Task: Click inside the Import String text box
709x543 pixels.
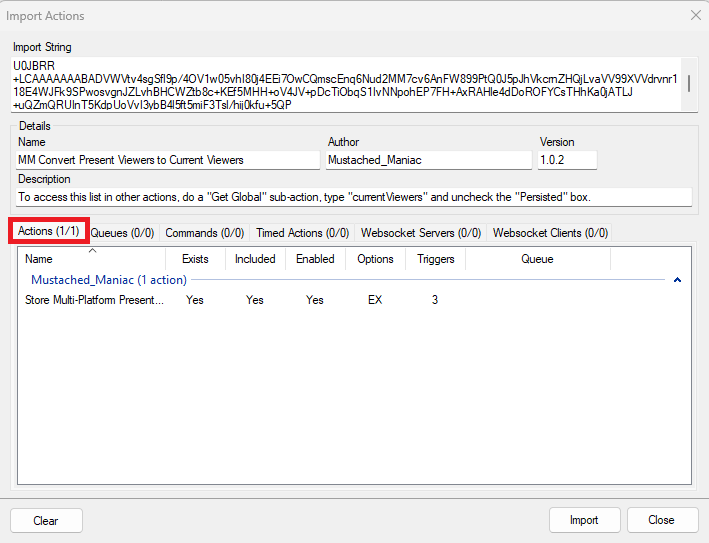Action: (x=340, y=84)
